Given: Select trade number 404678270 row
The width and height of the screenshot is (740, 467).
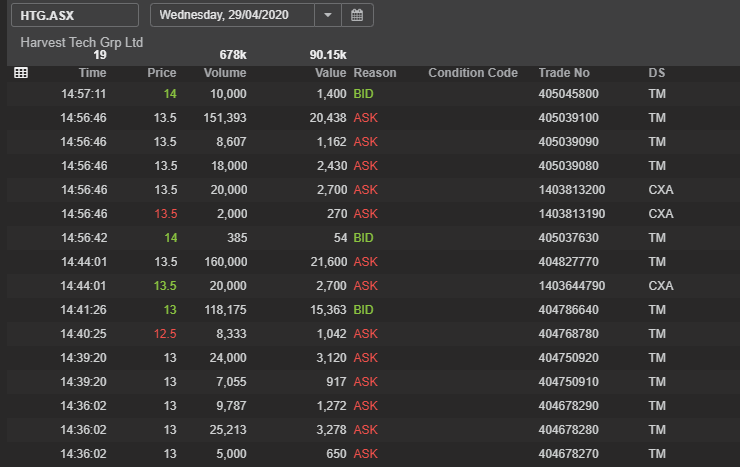Looking at the screenshot, I should (x=373, y=454).
